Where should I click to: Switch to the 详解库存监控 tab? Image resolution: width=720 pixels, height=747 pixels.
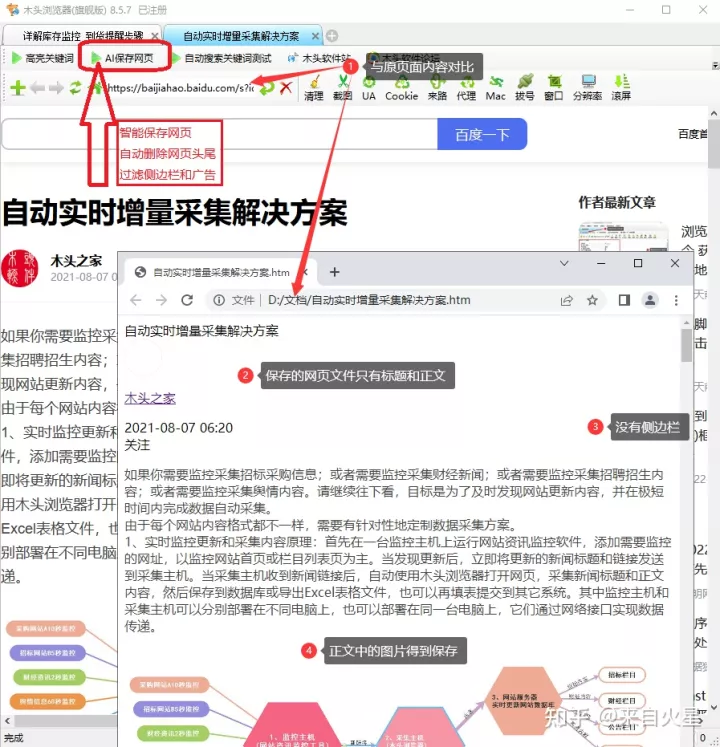(82, 36)
